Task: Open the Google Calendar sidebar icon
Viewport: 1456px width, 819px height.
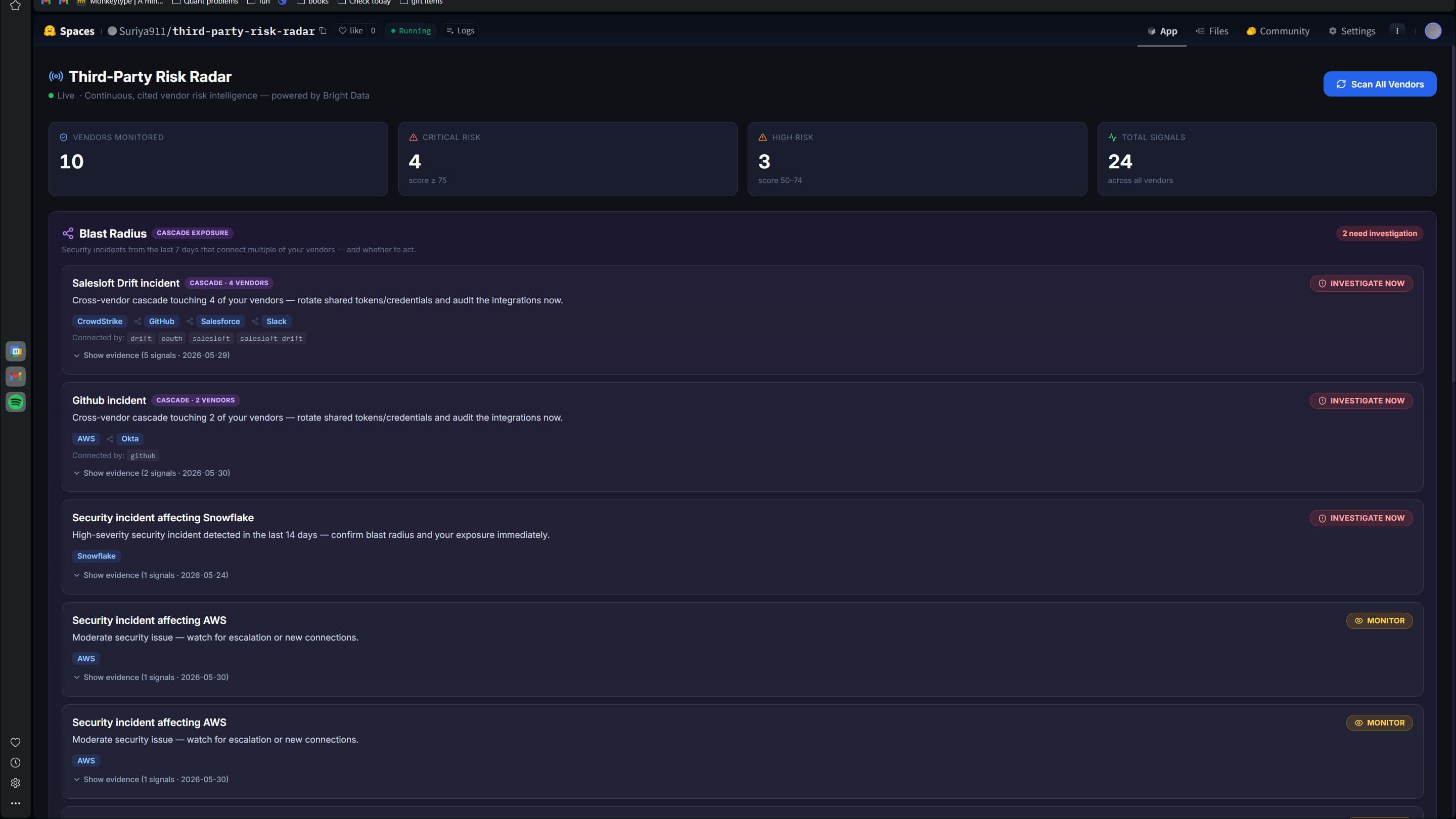Action: pos(16,351)
